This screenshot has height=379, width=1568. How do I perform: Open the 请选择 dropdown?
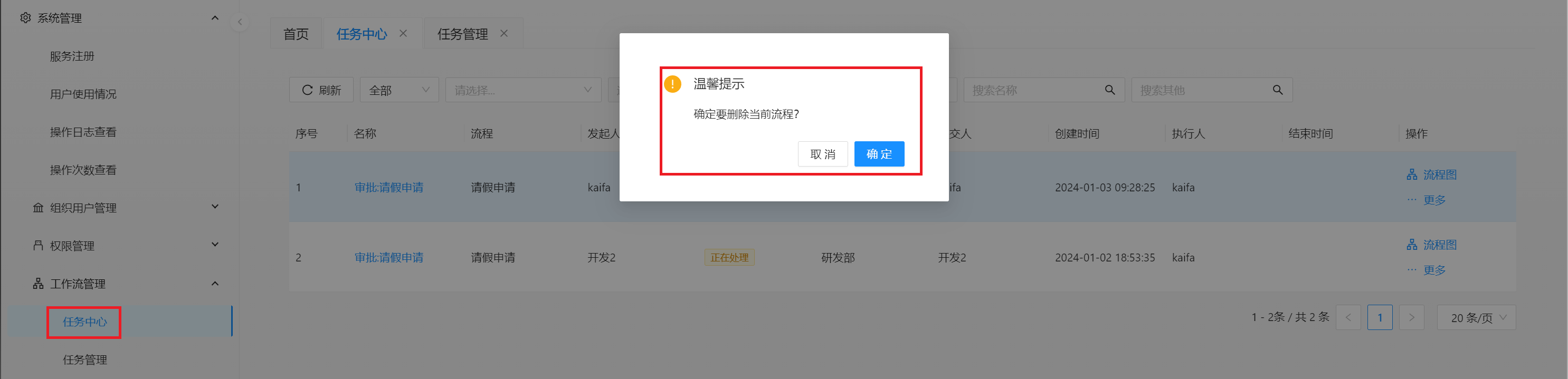tap(523, 90)
